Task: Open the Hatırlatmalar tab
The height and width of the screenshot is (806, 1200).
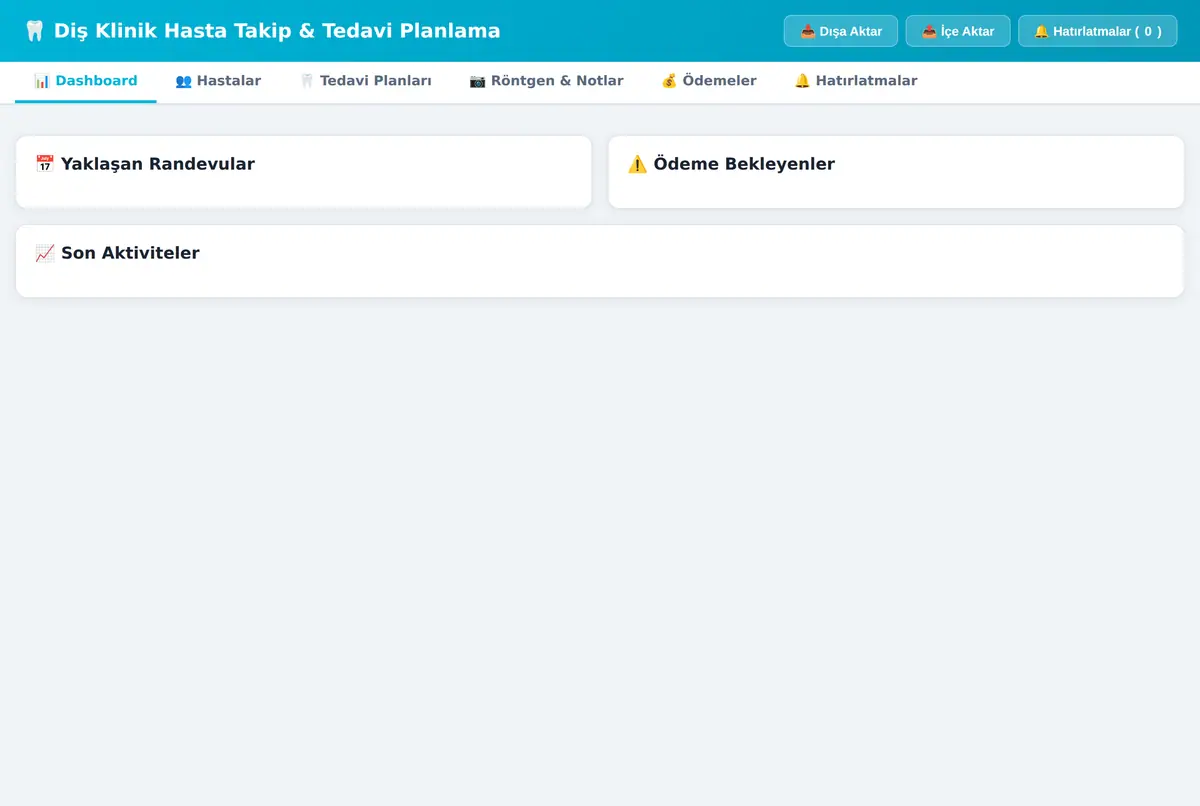Action: (855, 81)
